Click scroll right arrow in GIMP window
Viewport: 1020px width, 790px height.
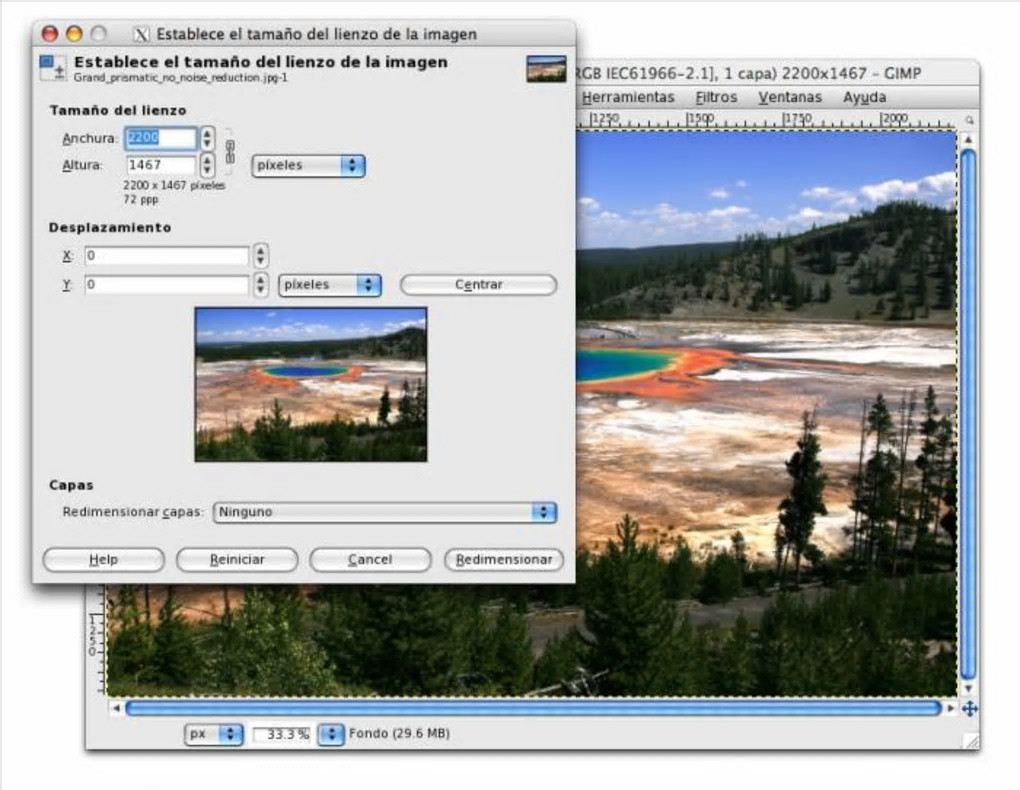[950, 709]
